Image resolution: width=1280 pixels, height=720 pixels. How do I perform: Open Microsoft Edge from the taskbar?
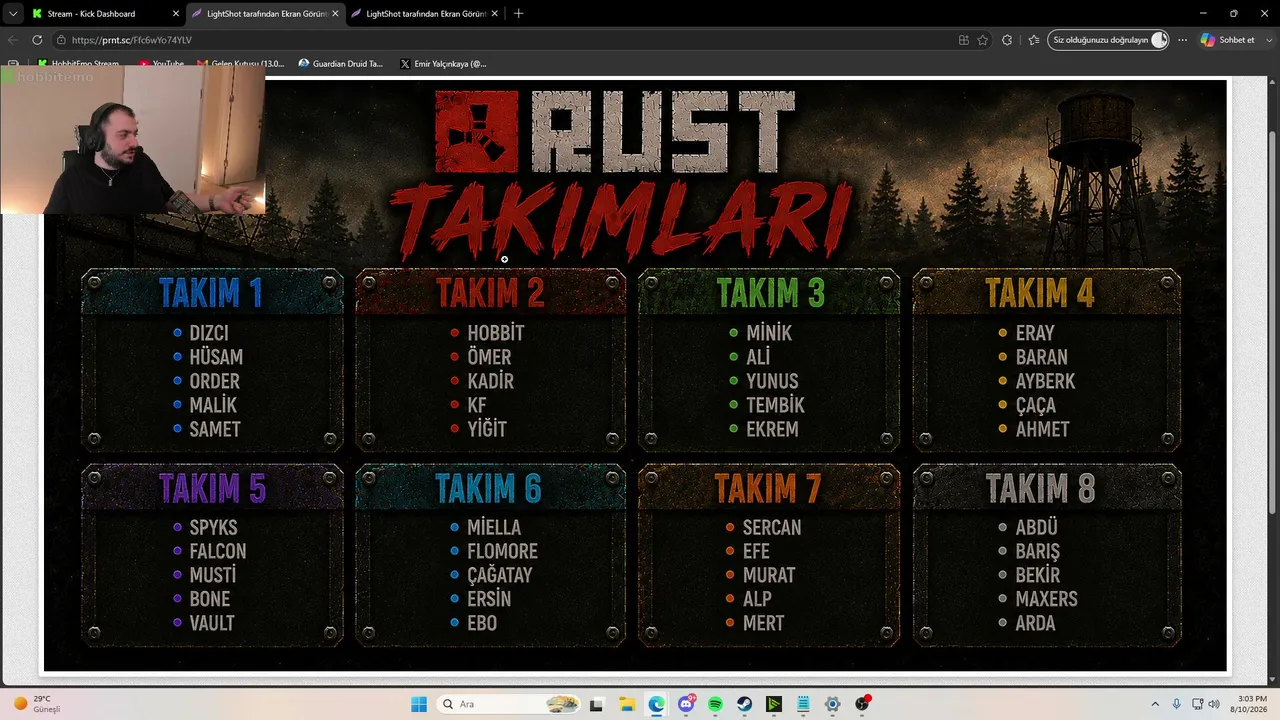pyautogui.click(x=656, y=704)
